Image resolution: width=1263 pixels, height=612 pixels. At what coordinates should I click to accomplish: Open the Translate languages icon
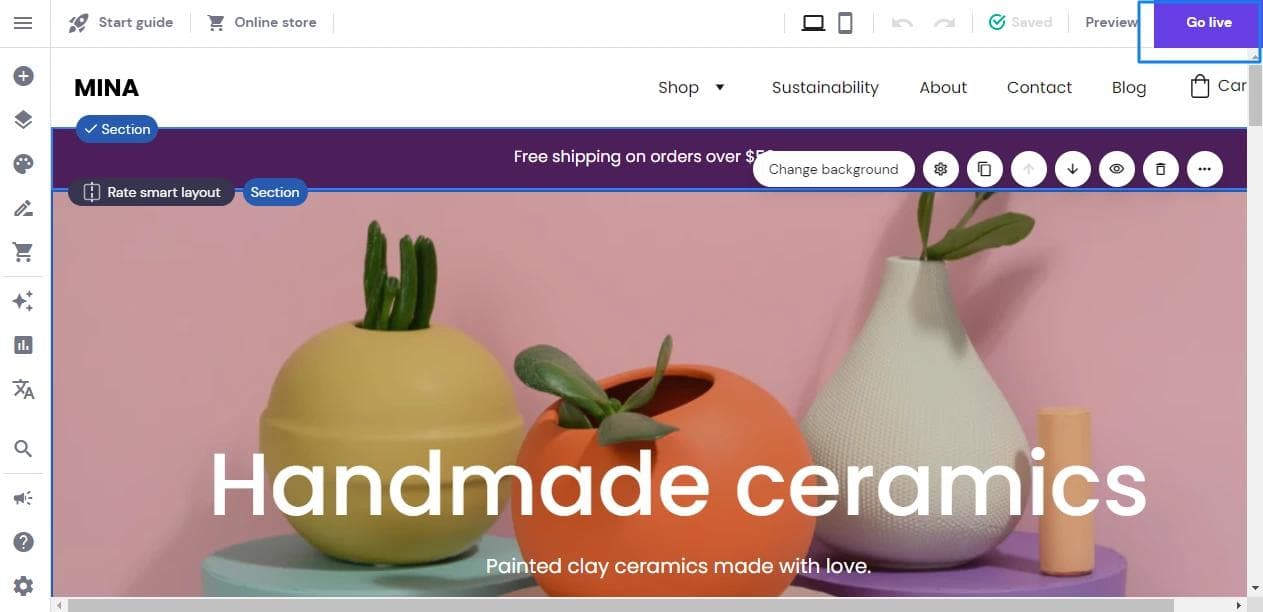pyautogui.click(x=23, y=389)
